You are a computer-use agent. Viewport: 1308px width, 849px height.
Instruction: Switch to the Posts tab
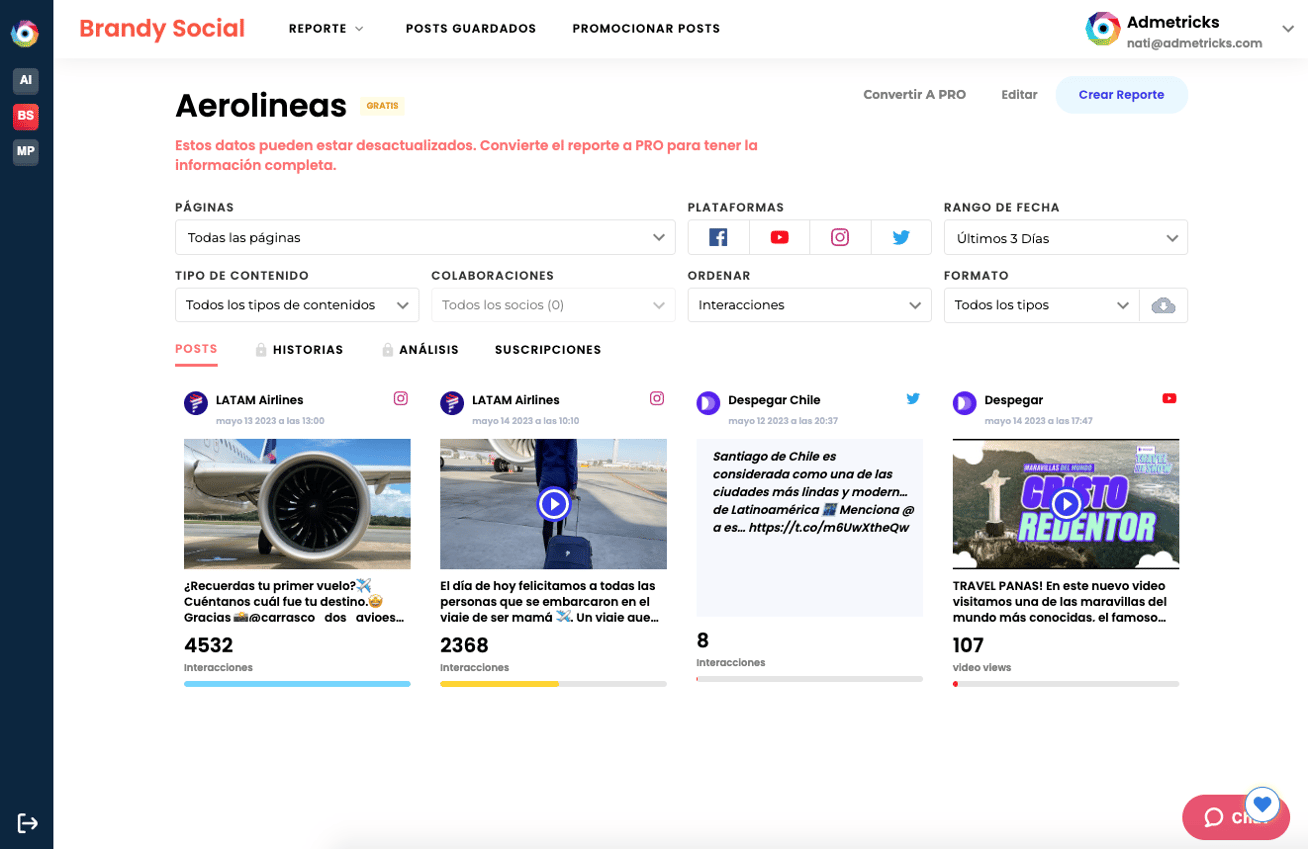point(196,350)
